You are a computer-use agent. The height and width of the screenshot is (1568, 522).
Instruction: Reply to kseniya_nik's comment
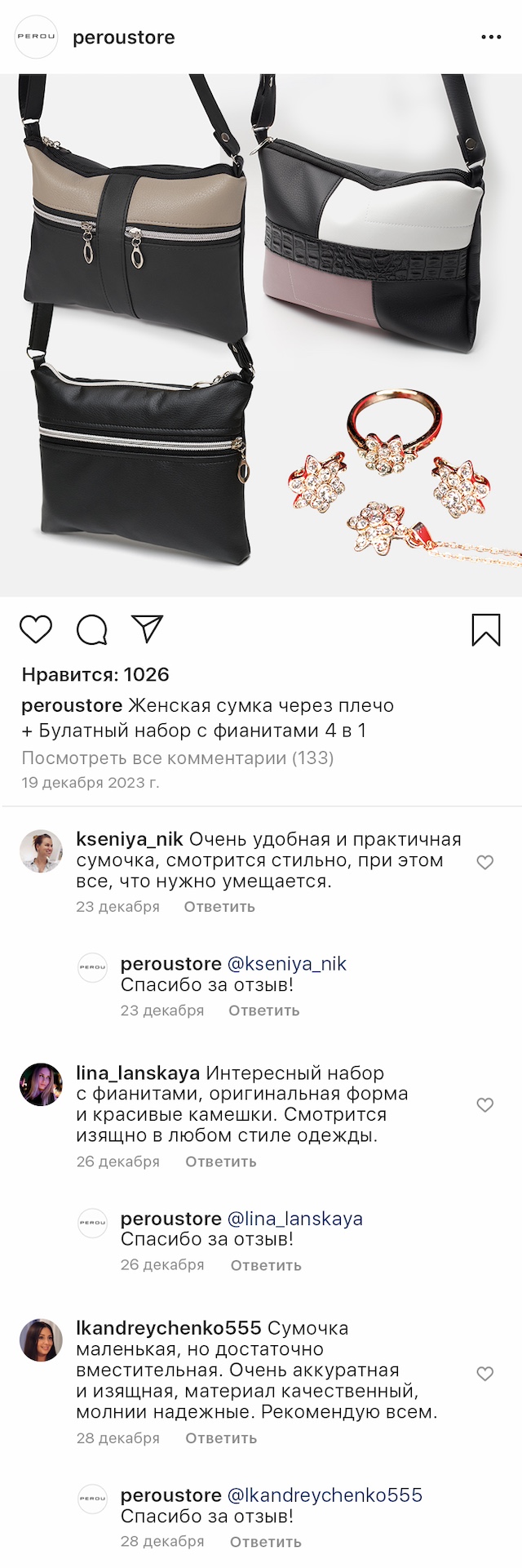coord(219,907)
